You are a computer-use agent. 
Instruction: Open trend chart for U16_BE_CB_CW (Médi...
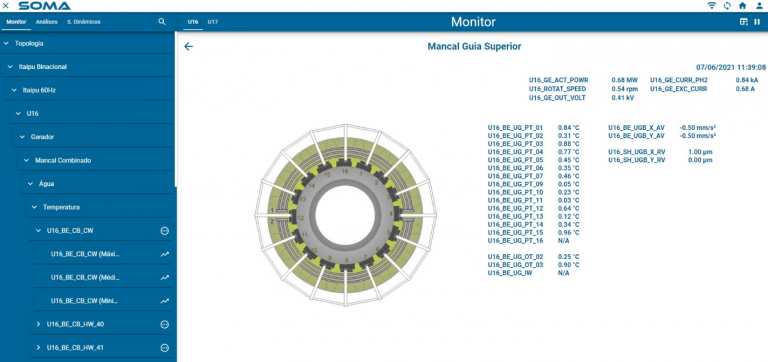click(165, 277)
